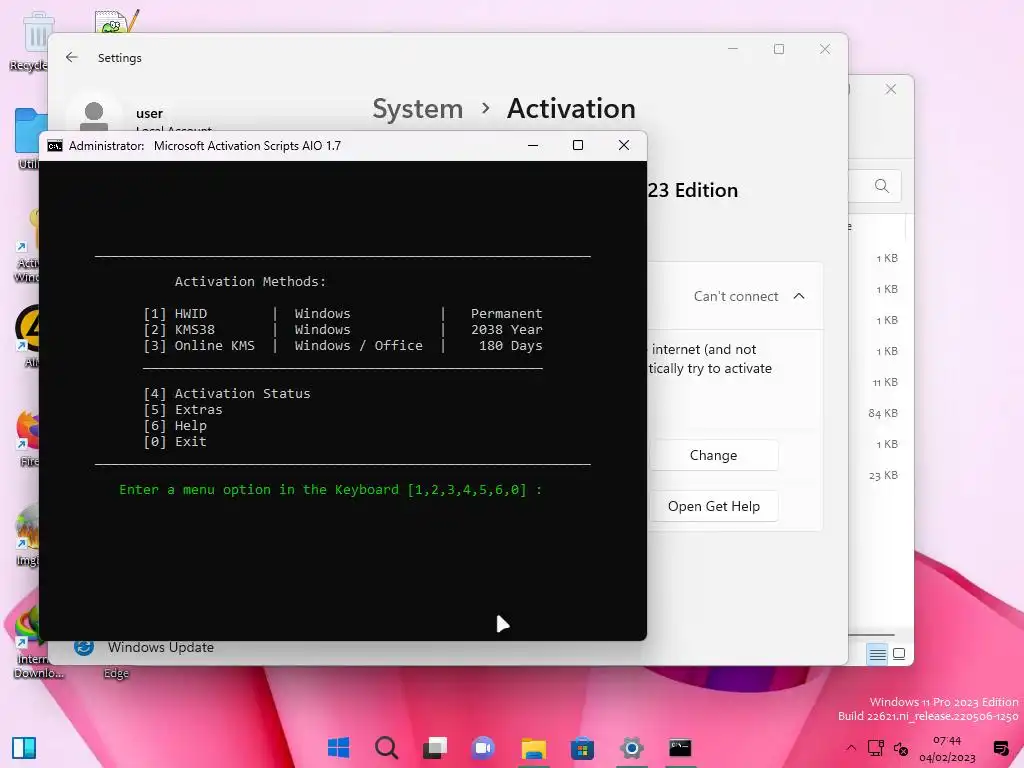
Task: Open the notification center icon
Action: (x=1000, y=748)
